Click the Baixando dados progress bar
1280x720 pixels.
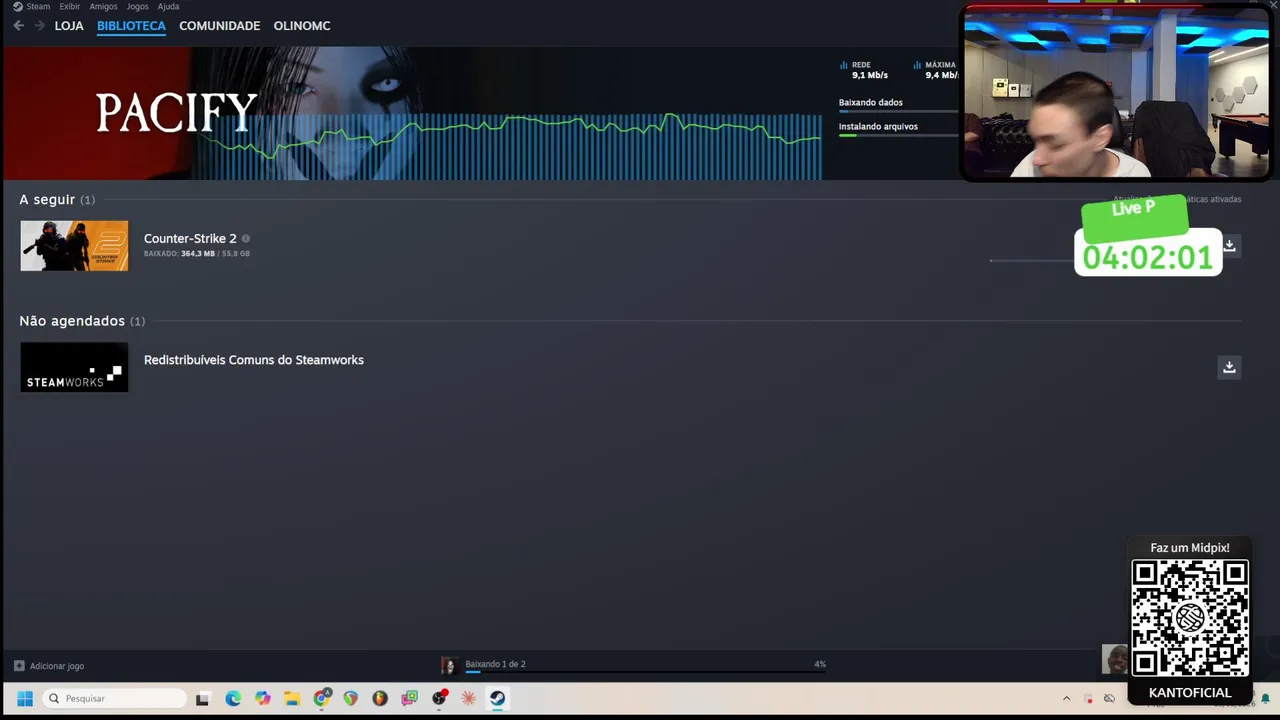tap(898, 111)
